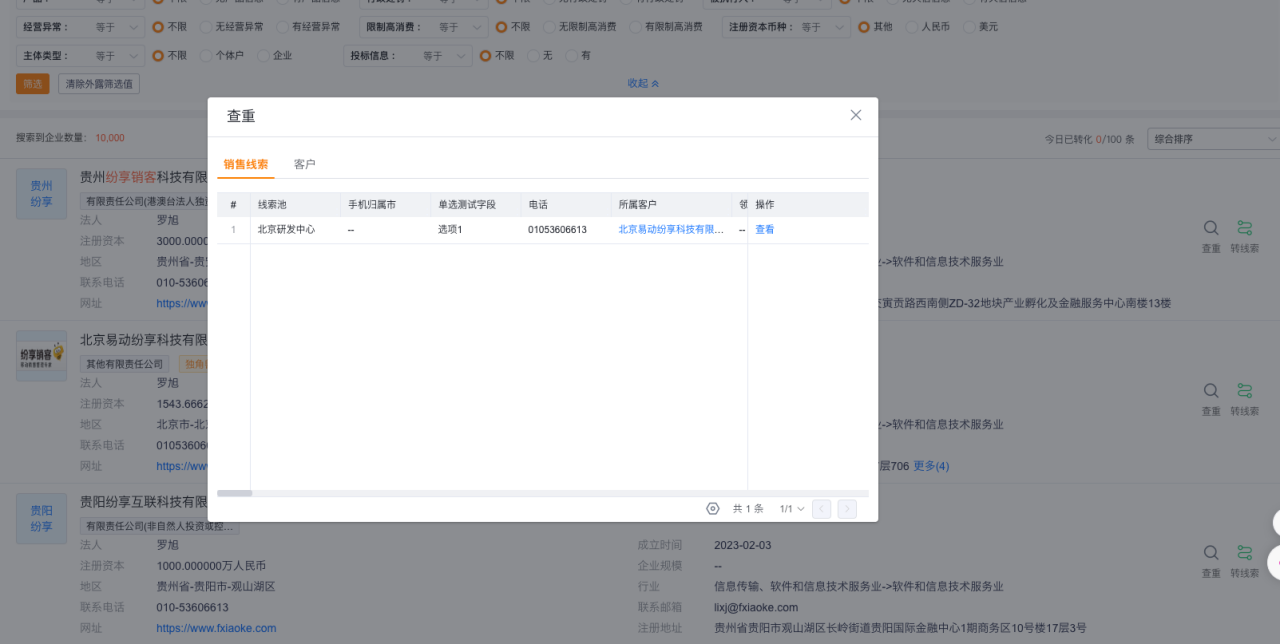
Task: Click 手机归属市 column header
Action: (x=385, y=205)
